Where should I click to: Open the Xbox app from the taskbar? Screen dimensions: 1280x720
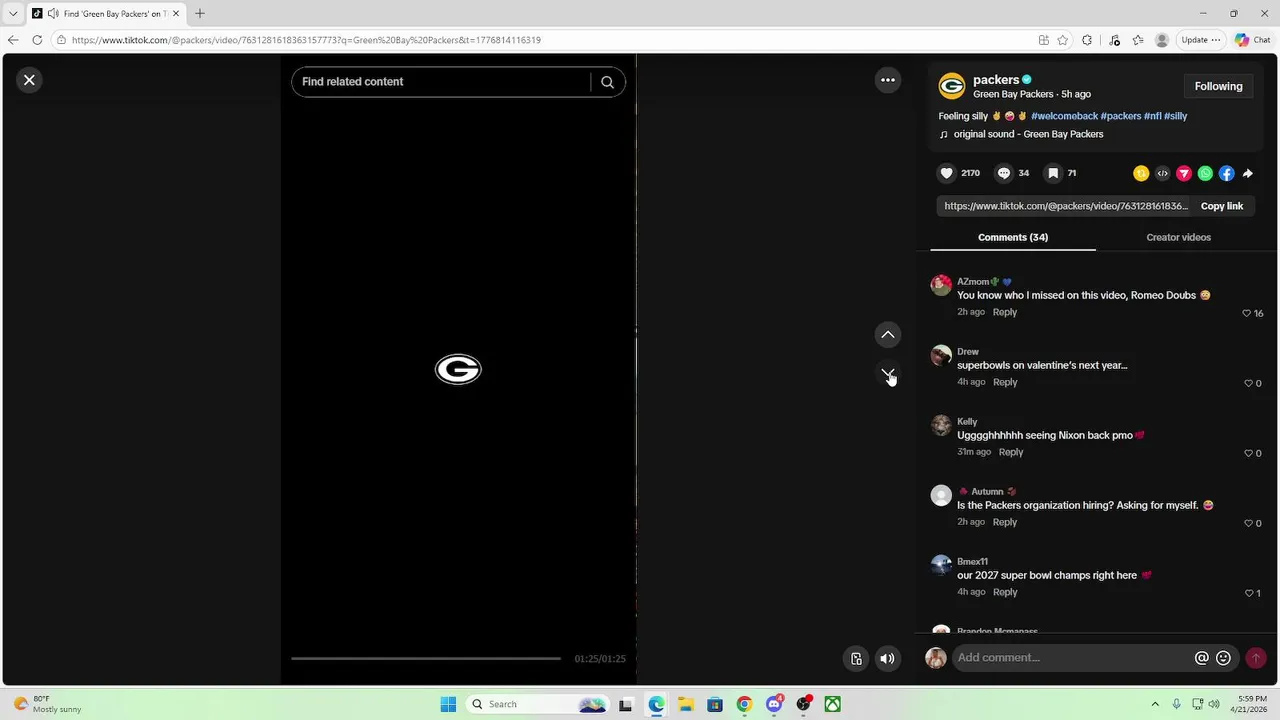coord(832,704)
